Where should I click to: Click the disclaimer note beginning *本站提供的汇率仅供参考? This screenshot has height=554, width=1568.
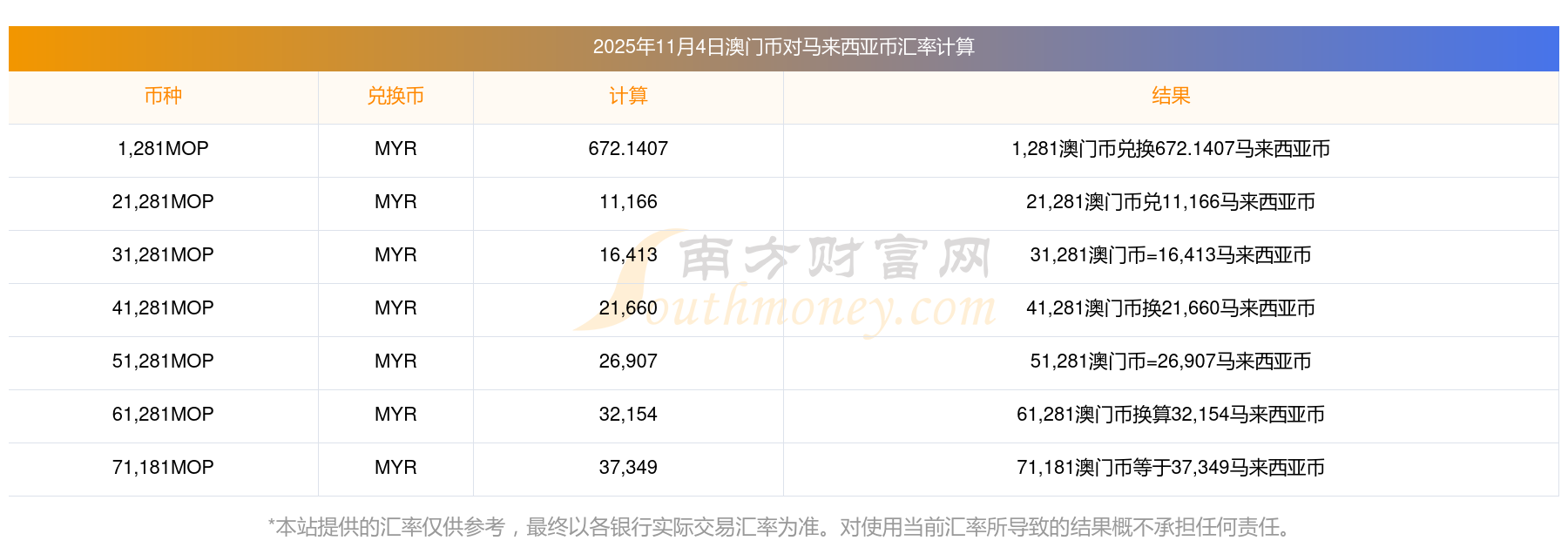pyautogui.click(x=783, y=527)
